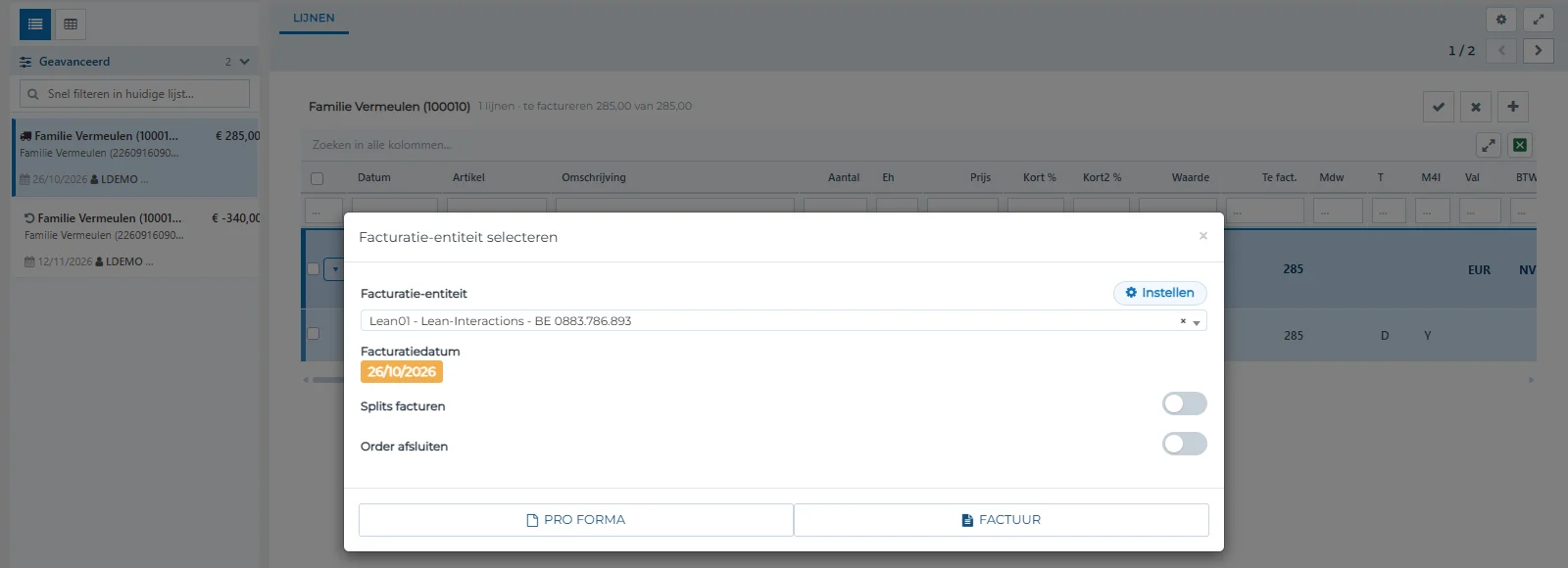Image resolution: width=1568 pixels, height=568 pixels.
Task: Switch to the grid table view icon
Action: 71,24
